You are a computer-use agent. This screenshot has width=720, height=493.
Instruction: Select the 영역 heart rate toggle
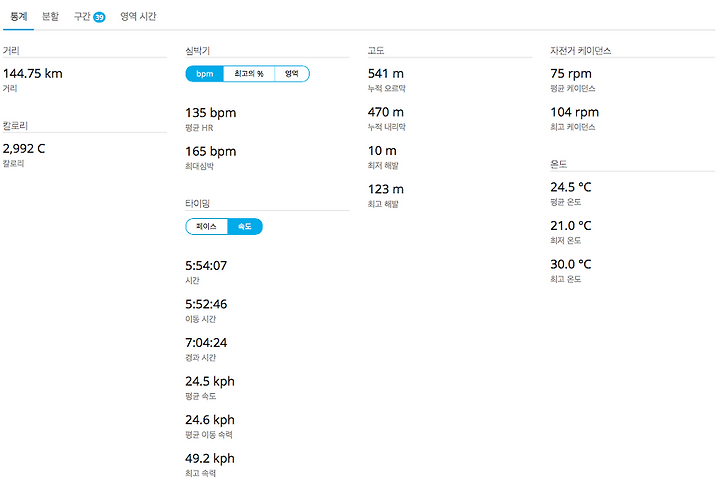click(x=292, y=74)
